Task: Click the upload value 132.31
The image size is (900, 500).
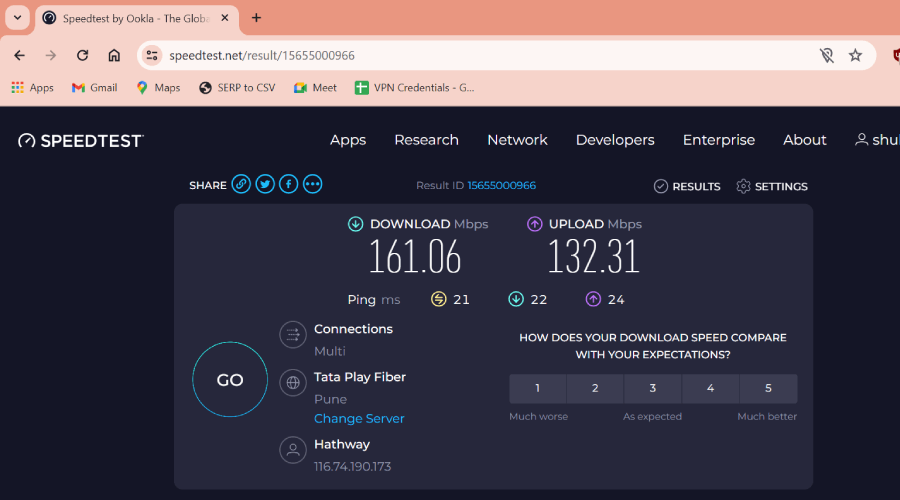Action: (x=593, y=257)
